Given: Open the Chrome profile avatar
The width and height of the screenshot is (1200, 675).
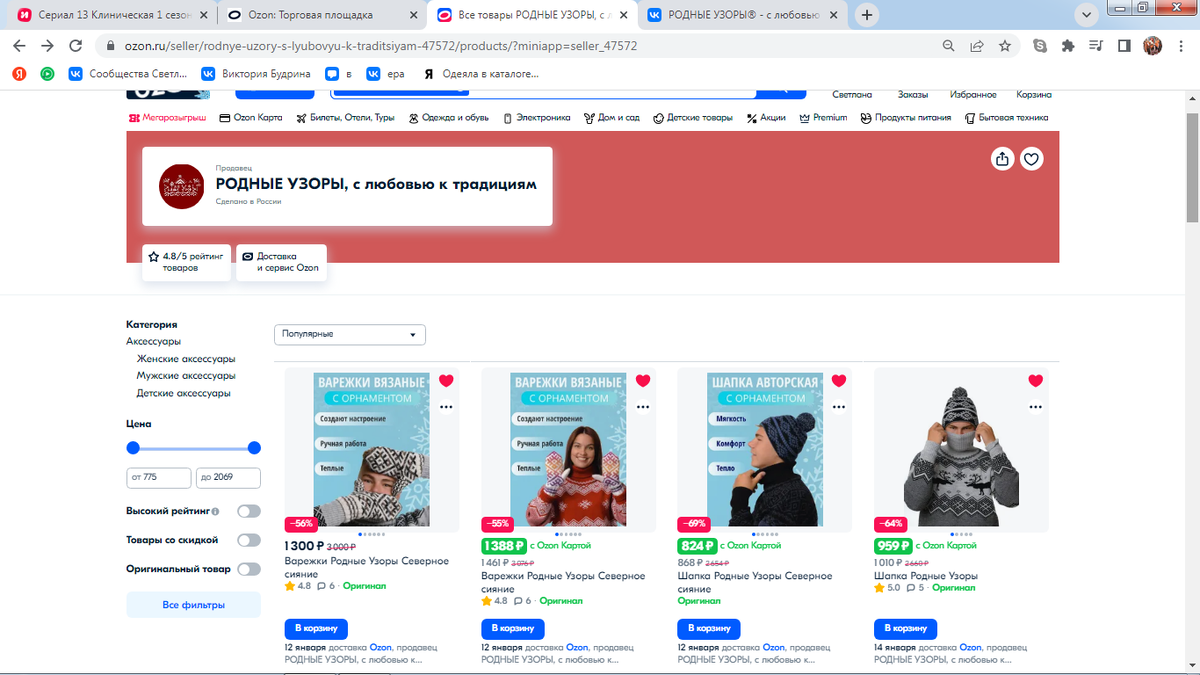Looking at the screenshot, I should click(1152, 46).
